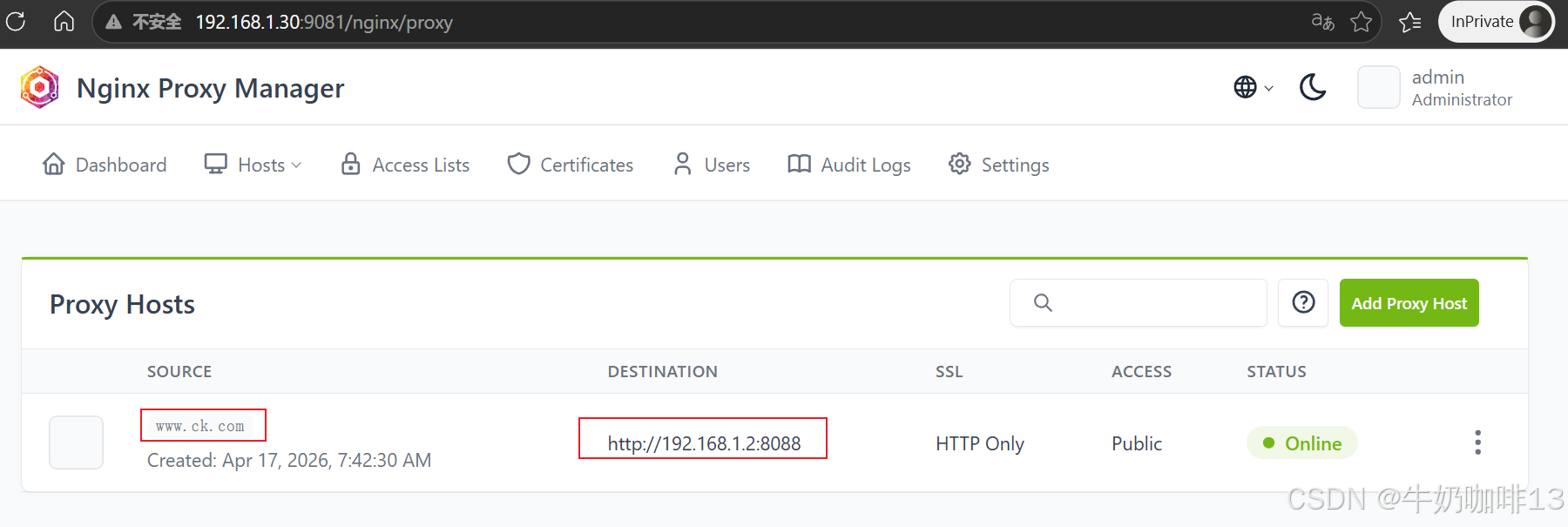Click the www.ck.com domain tag
Screen dimensions: 1568x527
[200, 426]
